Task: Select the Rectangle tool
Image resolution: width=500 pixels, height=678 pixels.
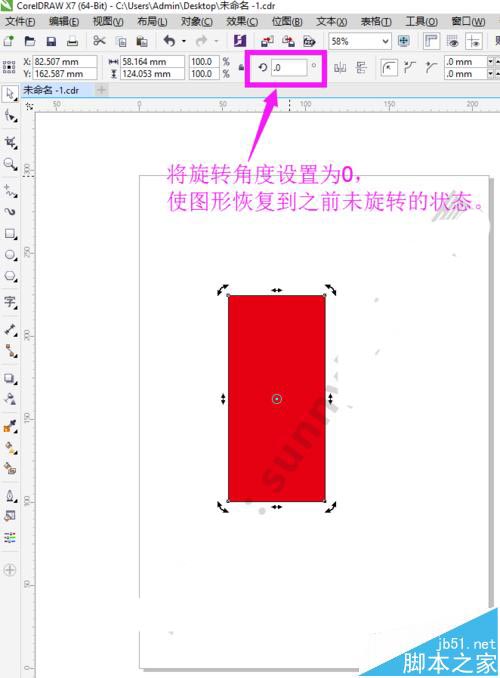Action: click(x=10, y=234)
